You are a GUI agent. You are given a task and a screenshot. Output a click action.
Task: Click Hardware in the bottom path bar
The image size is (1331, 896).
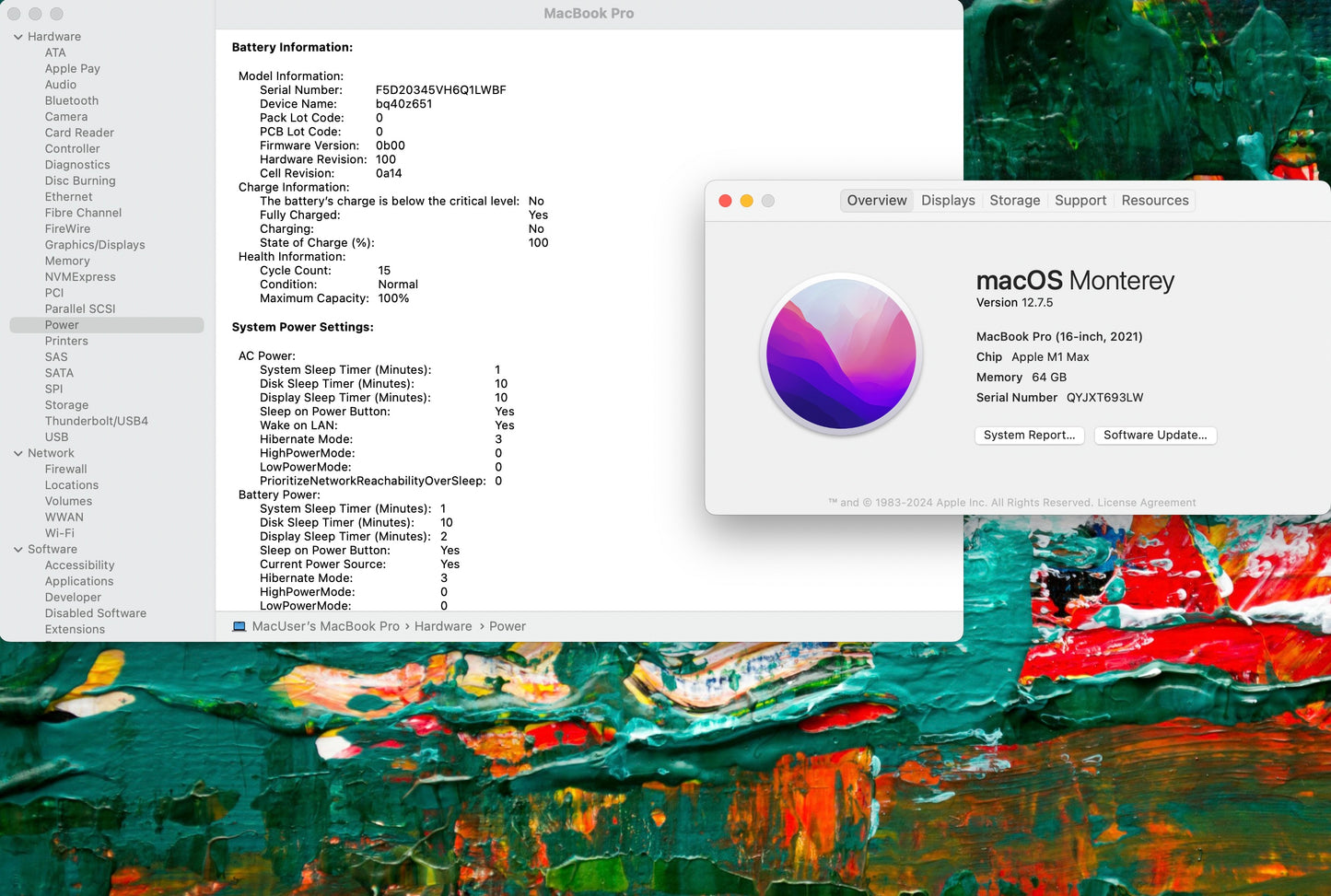coord(443,626)
